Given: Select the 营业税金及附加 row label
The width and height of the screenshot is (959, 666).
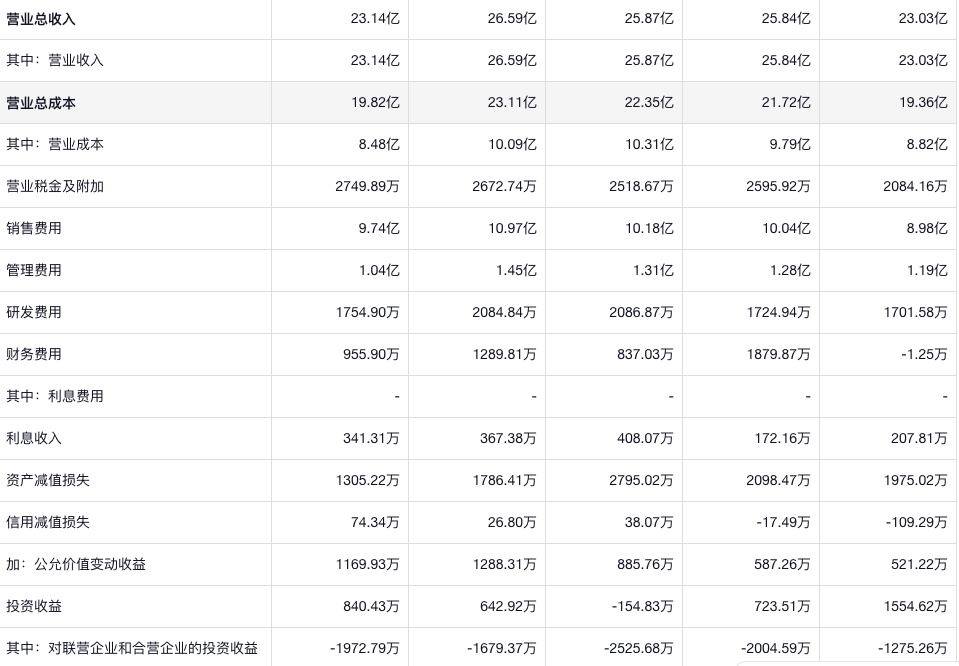Looking at the screenshot, I should pos(55,187).
